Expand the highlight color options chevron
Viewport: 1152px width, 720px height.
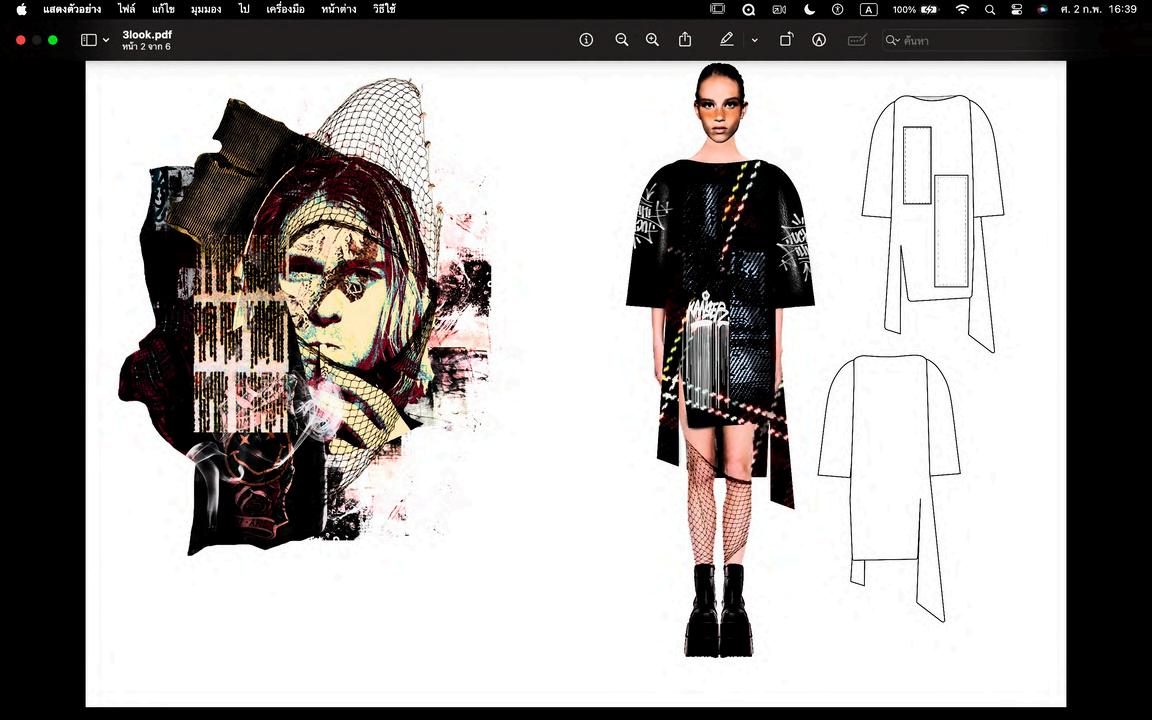[755, 40]
